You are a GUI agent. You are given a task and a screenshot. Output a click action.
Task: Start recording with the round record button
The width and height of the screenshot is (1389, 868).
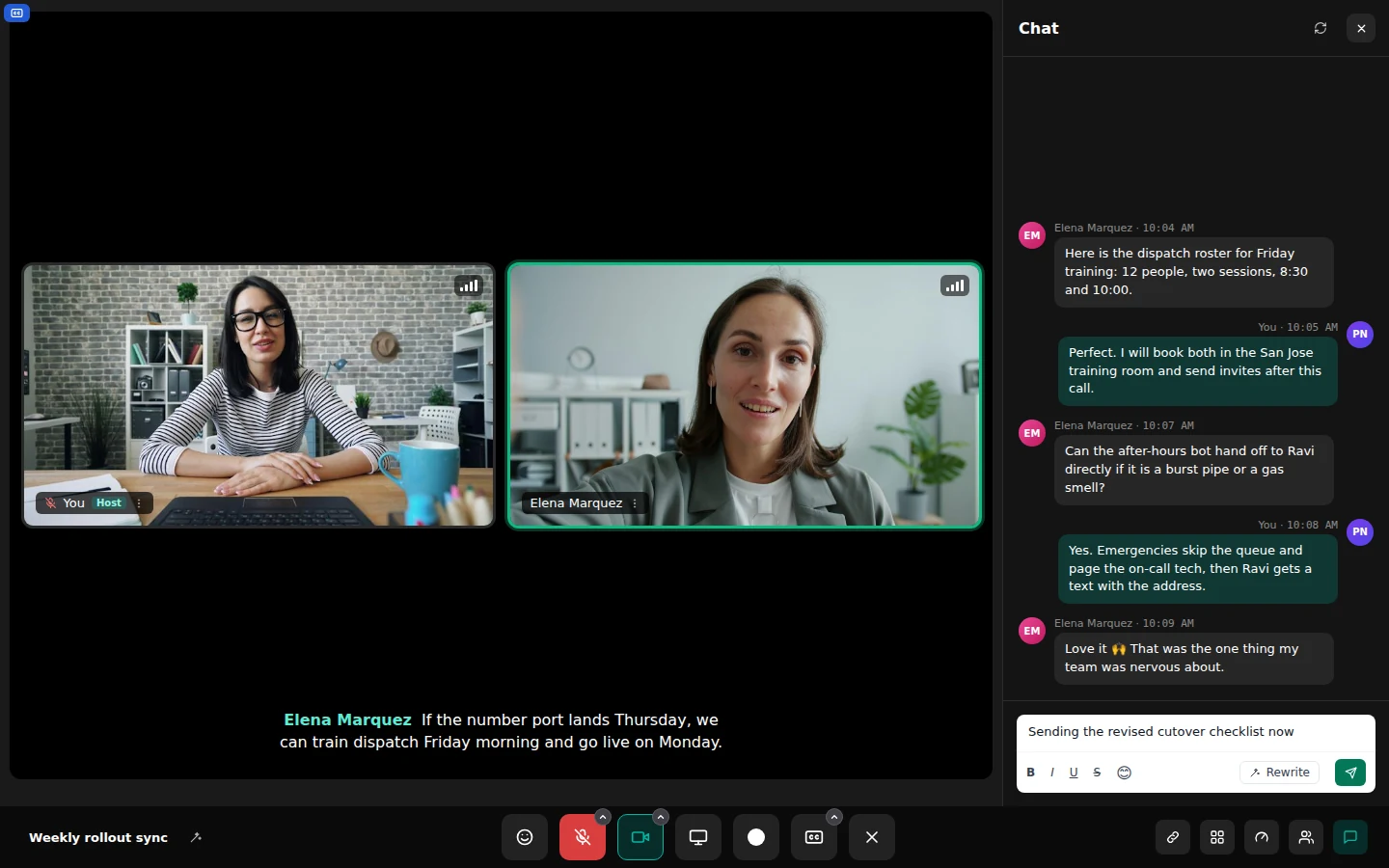756,837
